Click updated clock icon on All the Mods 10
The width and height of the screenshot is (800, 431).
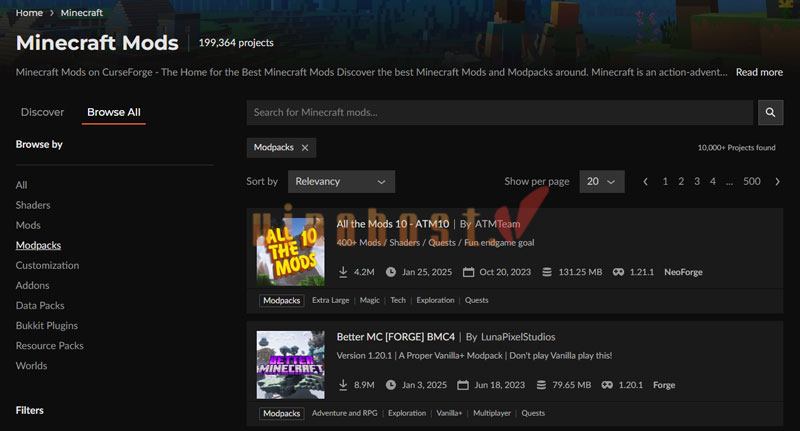[x=391, y=272]
